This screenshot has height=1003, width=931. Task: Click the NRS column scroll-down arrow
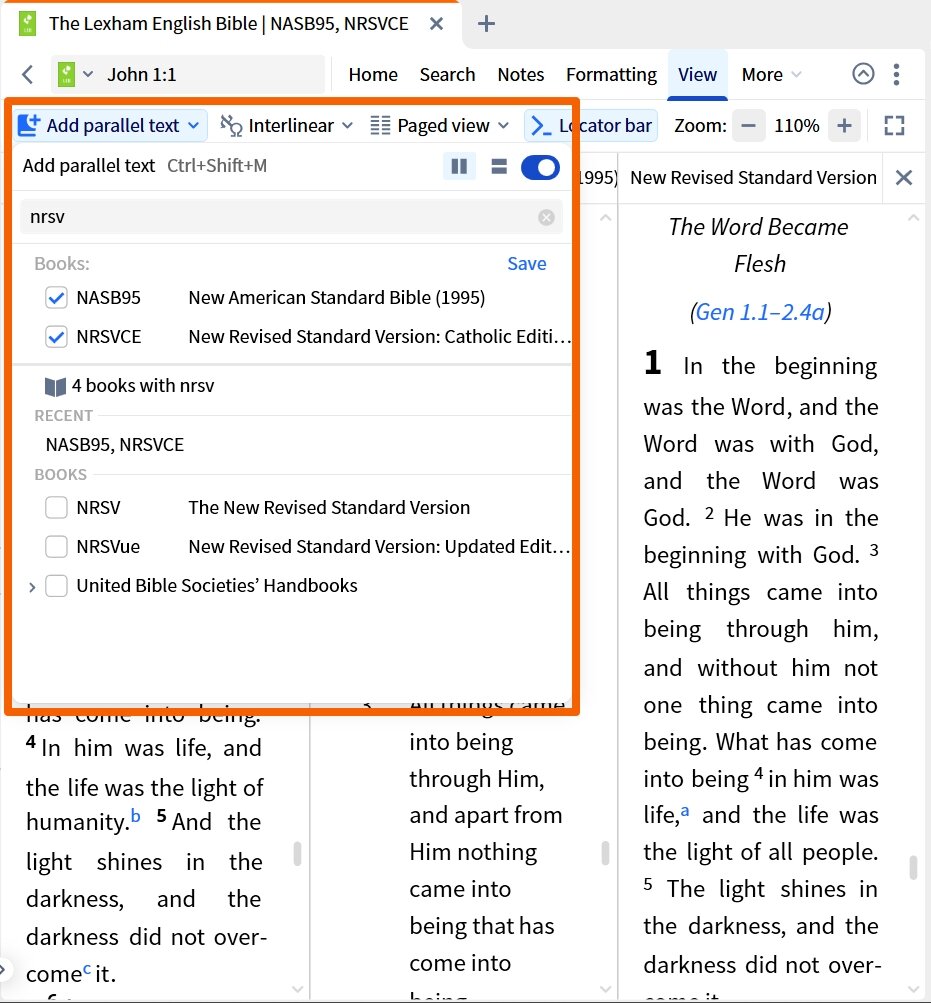[x=913, y=990]
